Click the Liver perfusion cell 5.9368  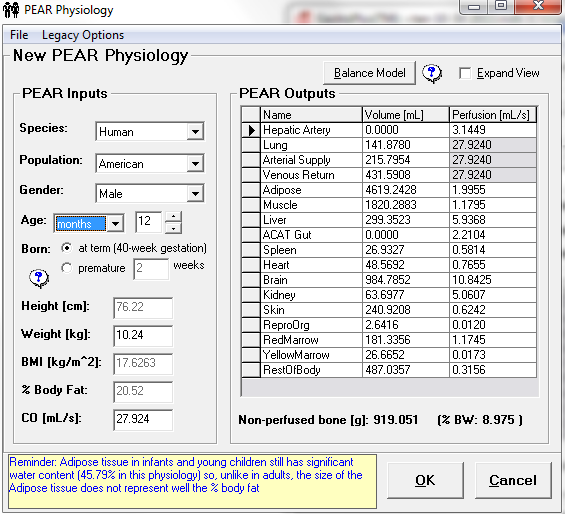(493, 220)
